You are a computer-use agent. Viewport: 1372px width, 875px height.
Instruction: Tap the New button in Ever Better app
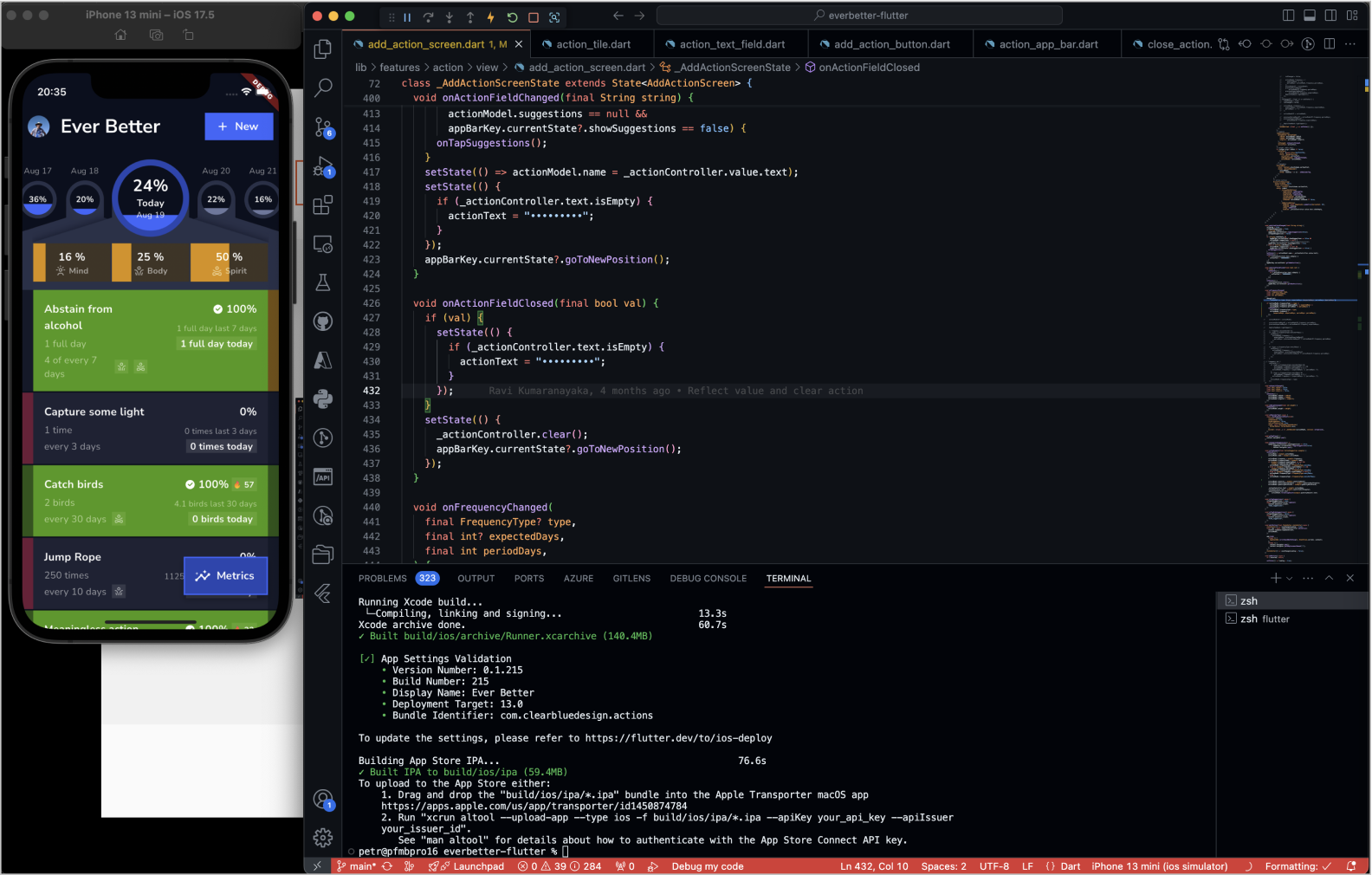[x=239, y=126]
